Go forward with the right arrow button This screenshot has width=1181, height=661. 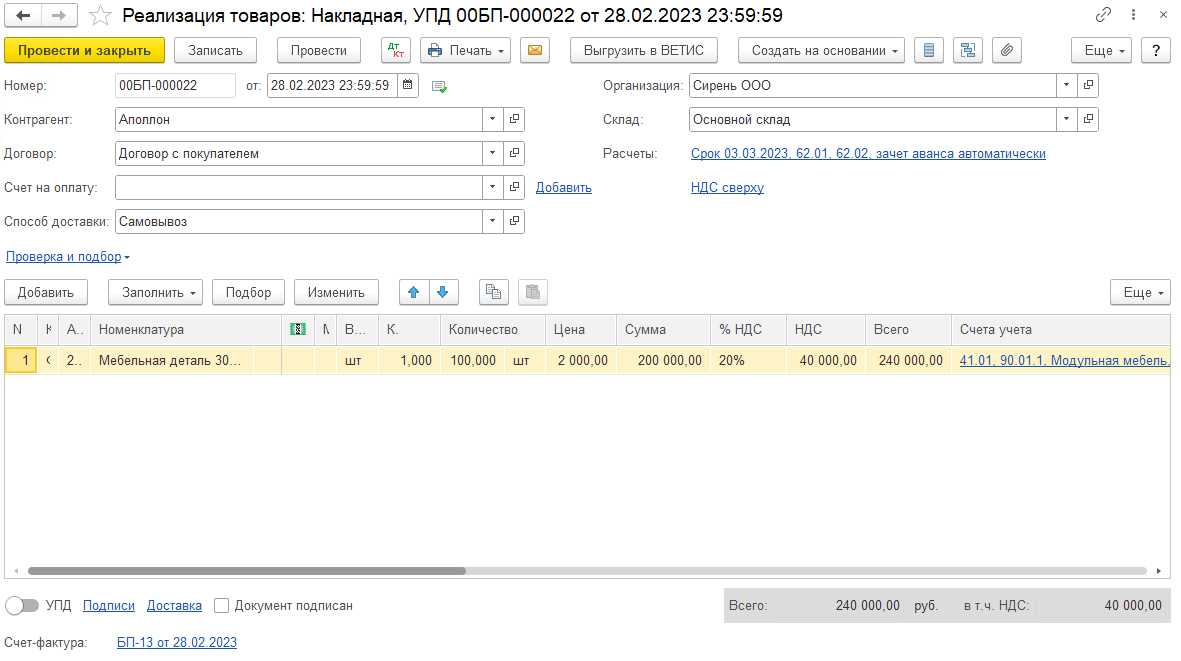point(60,15)
